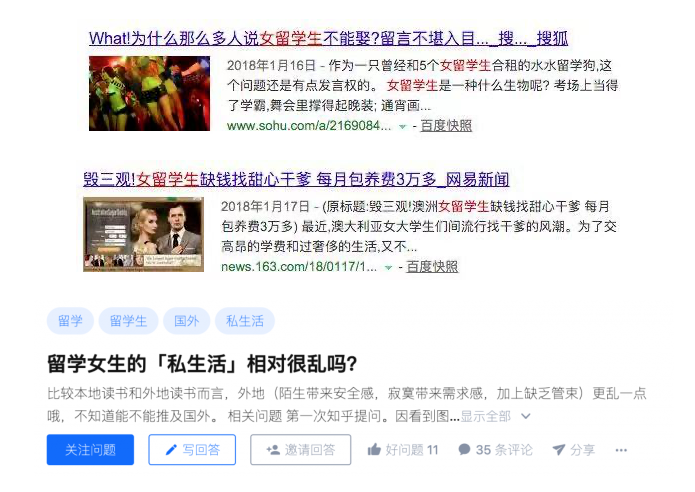Select the 留学生 topic tag

click(128, 320)
